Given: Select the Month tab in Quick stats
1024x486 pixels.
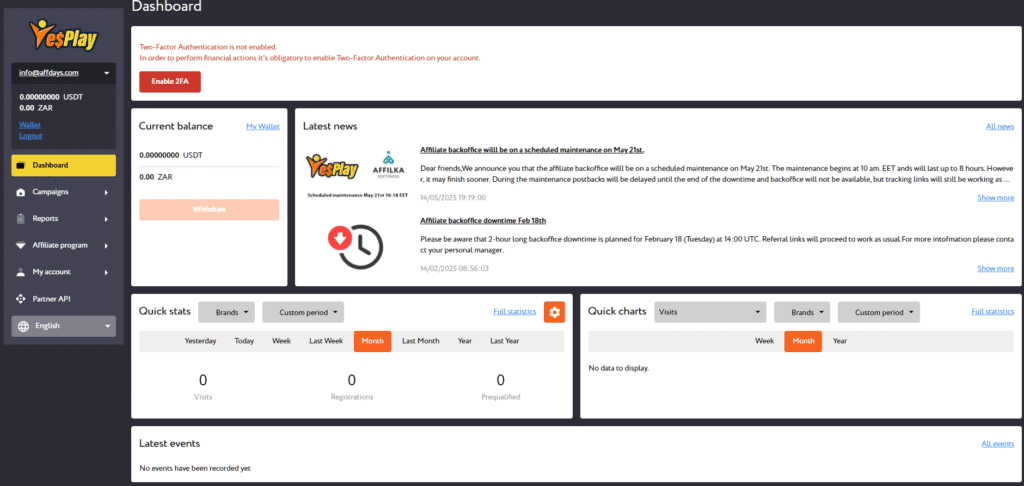Looking at the screenshot, I should click(373, 341).
